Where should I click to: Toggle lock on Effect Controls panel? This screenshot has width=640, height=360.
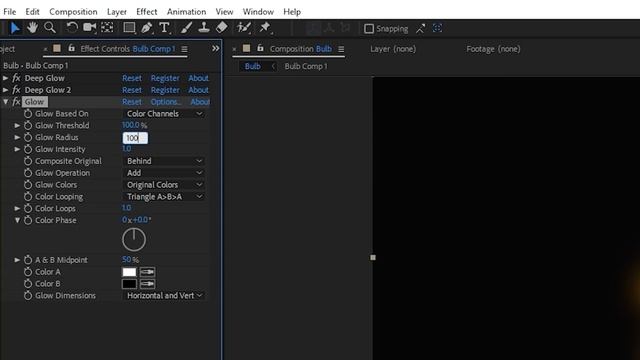tap(71, 48)
